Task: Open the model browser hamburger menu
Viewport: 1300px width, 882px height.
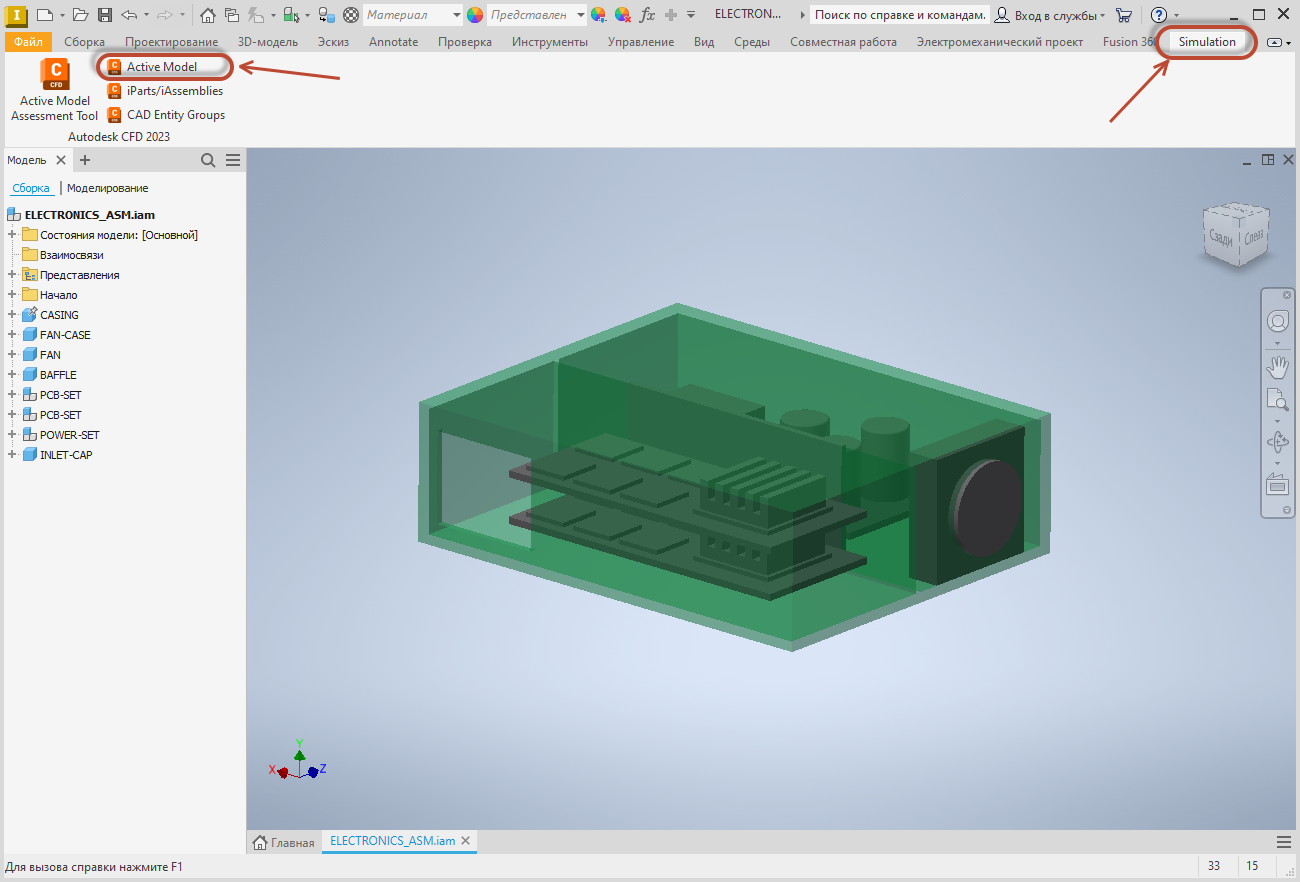Action: 233,160
